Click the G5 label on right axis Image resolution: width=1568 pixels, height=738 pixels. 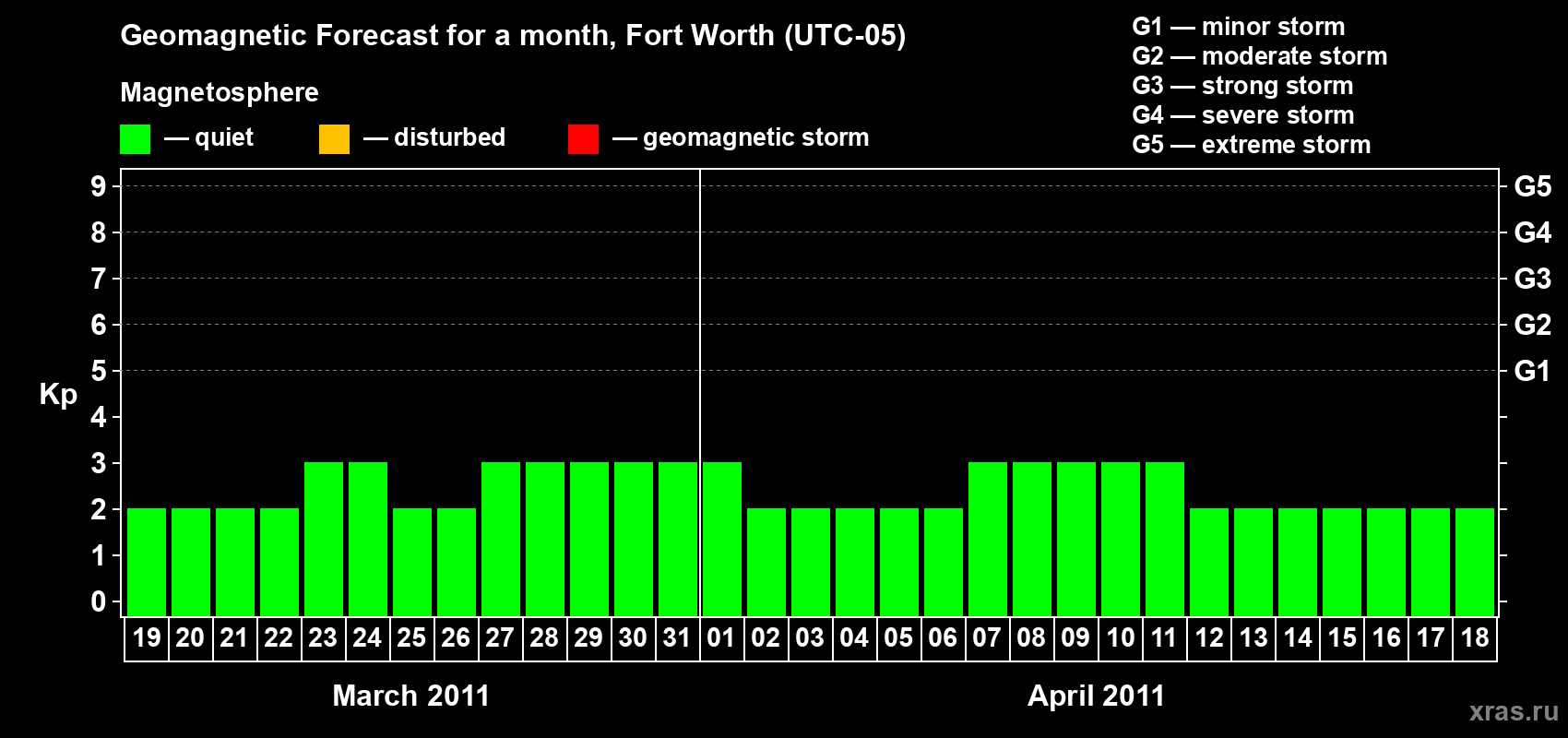pyautogui.click(x=1533, y=186)
